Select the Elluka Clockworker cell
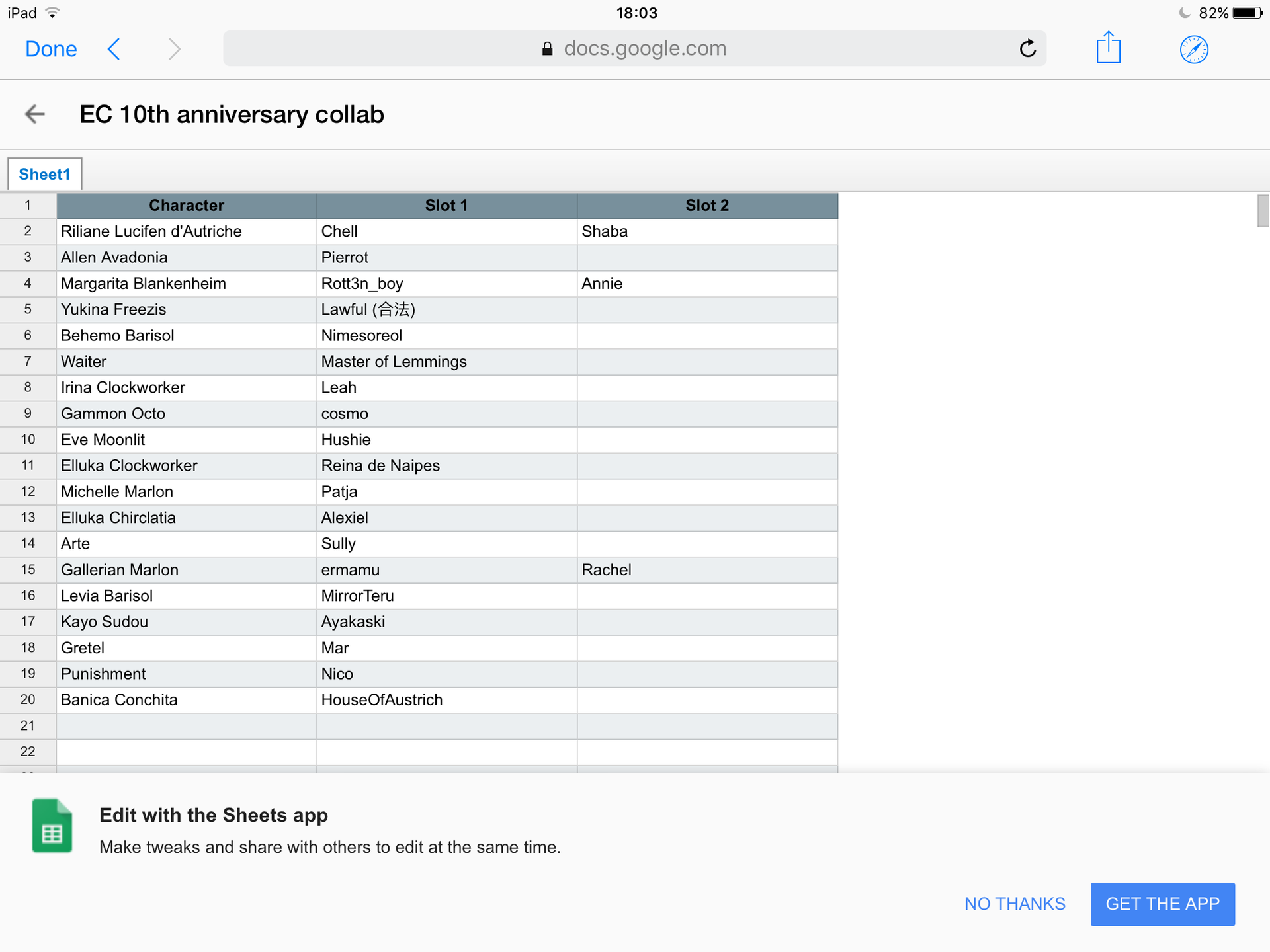 point(187,465)
